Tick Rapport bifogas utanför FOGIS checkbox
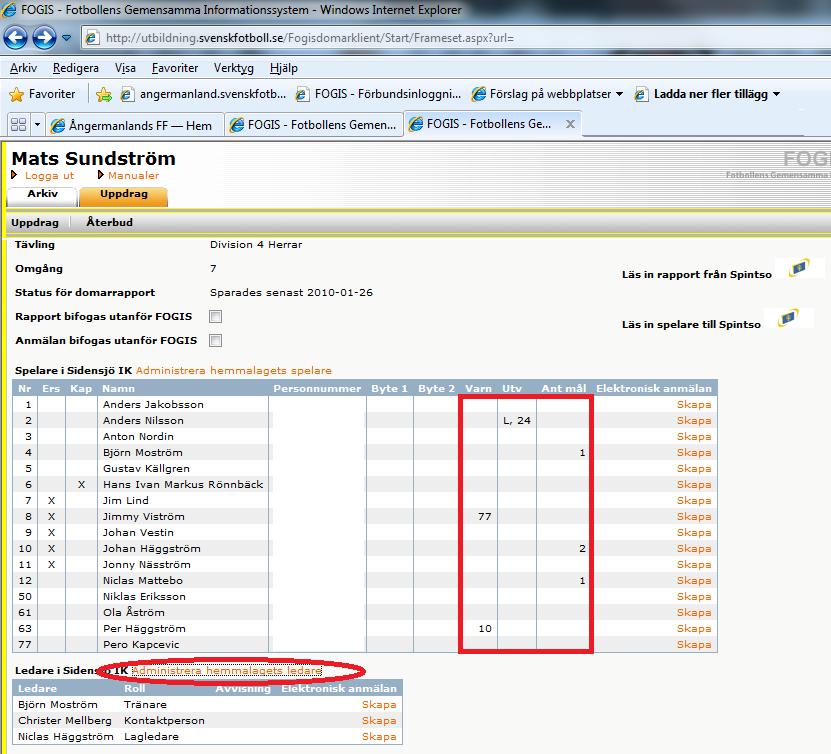This screenshot has height=754, width=831. [215, 316]
